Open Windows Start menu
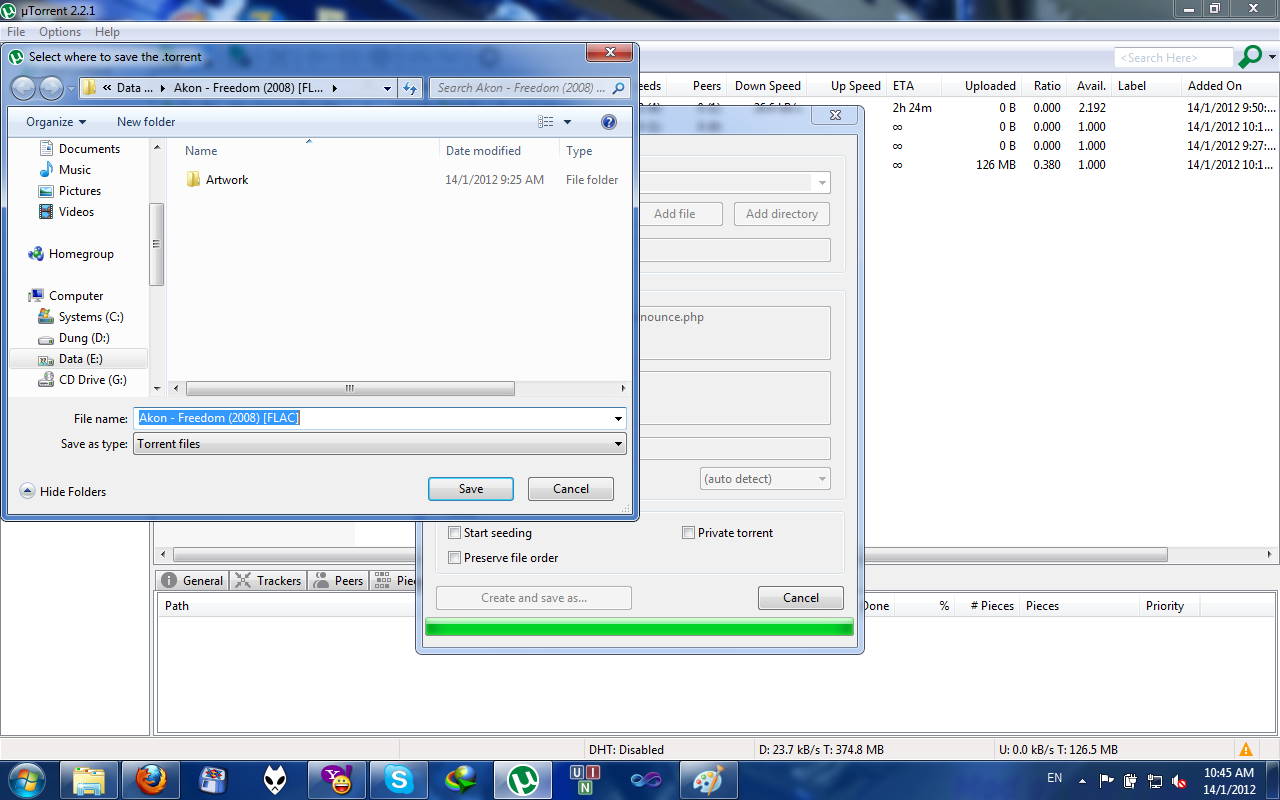1280x800 pixels. (x=27, y=779)
